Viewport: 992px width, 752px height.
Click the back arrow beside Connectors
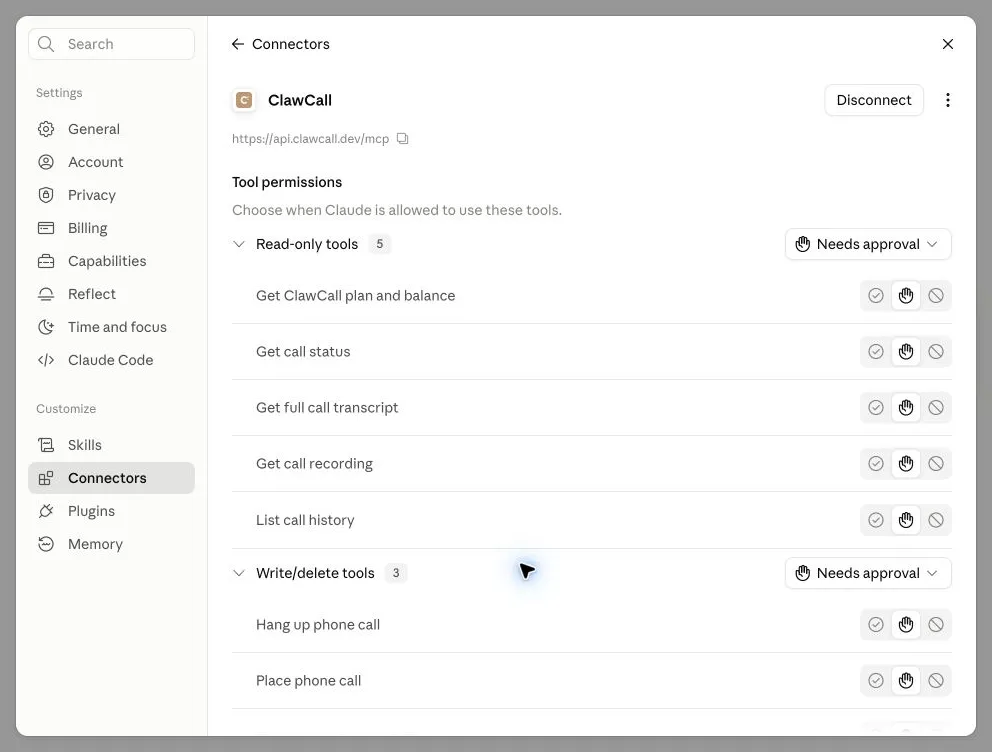(x=238, y=44)
